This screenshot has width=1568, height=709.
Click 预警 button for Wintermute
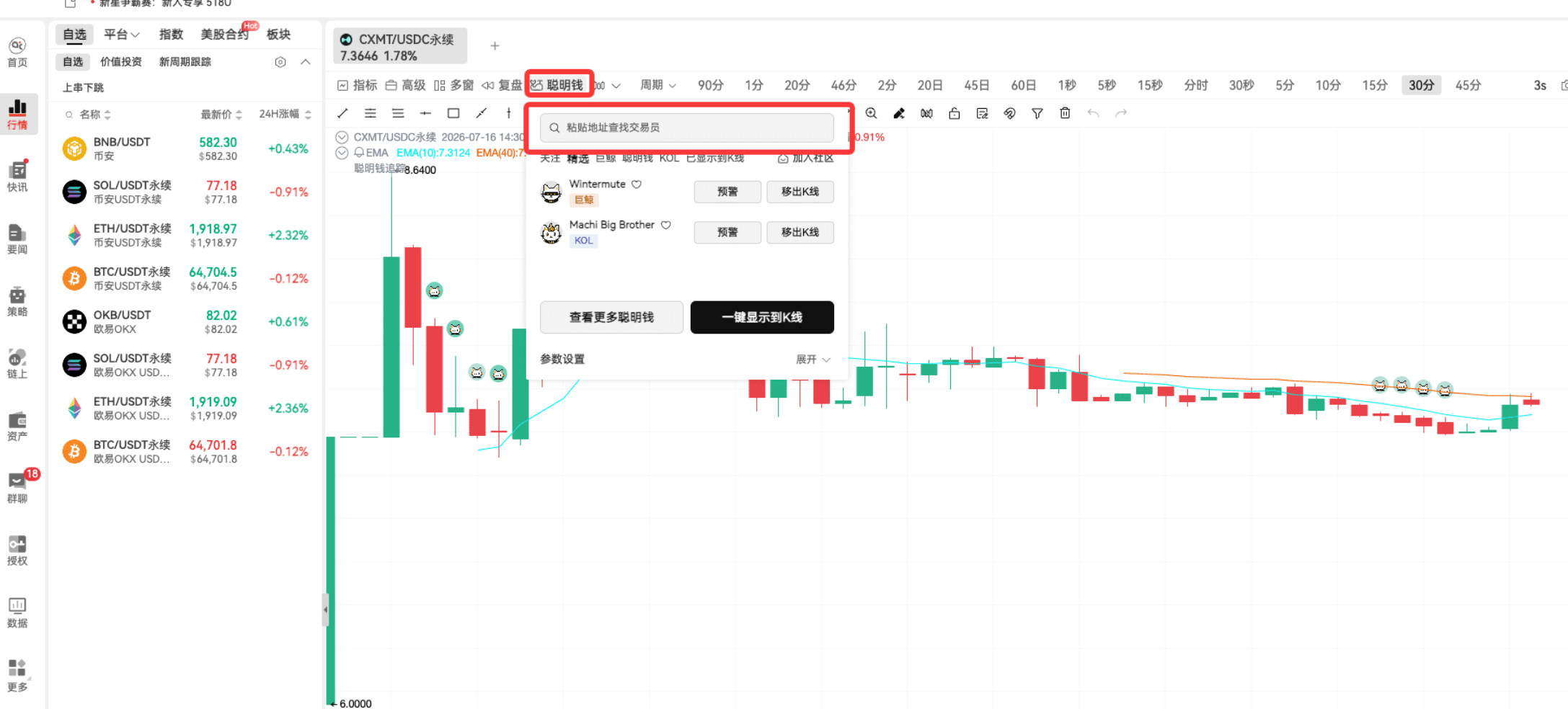pyautogui.click(x=727, y=192)
